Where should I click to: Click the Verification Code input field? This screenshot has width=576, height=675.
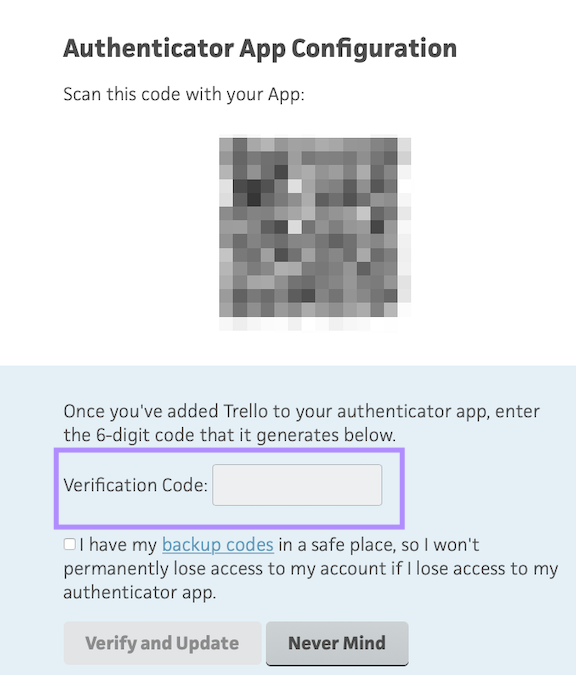pyautogui.click(x=297, y=485)
